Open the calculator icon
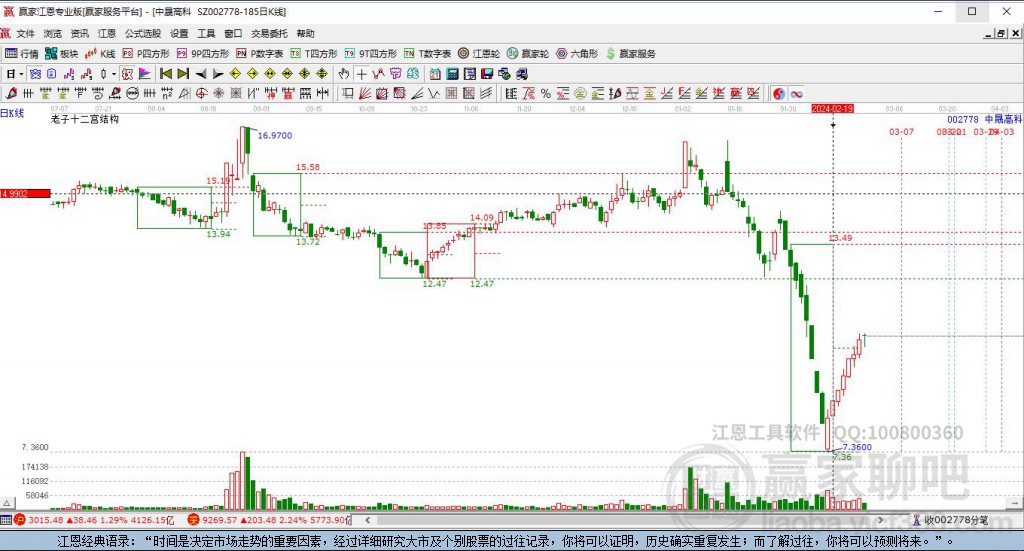The width and height of the screenshot is (1024, 551). tap(452, 74)
